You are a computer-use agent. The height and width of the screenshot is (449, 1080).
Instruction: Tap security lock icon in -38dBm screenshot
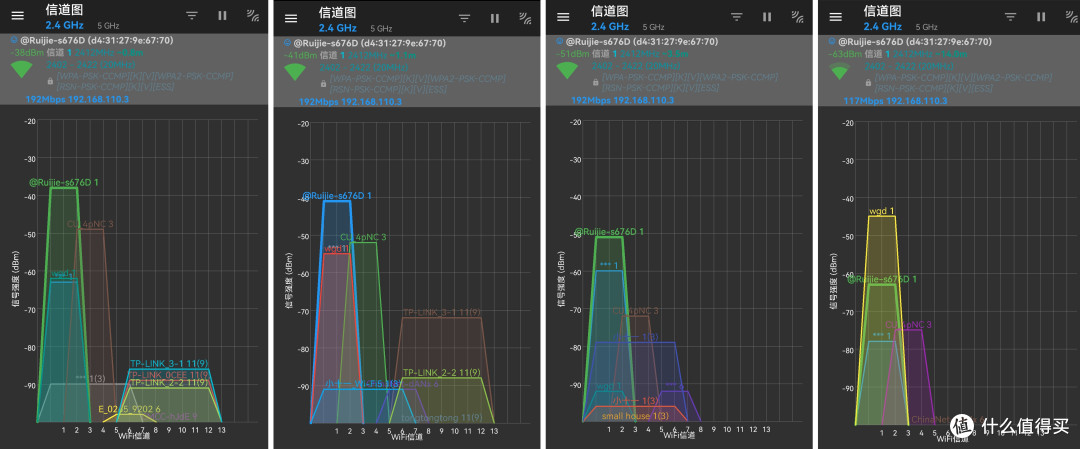click(x=50, y=81)
